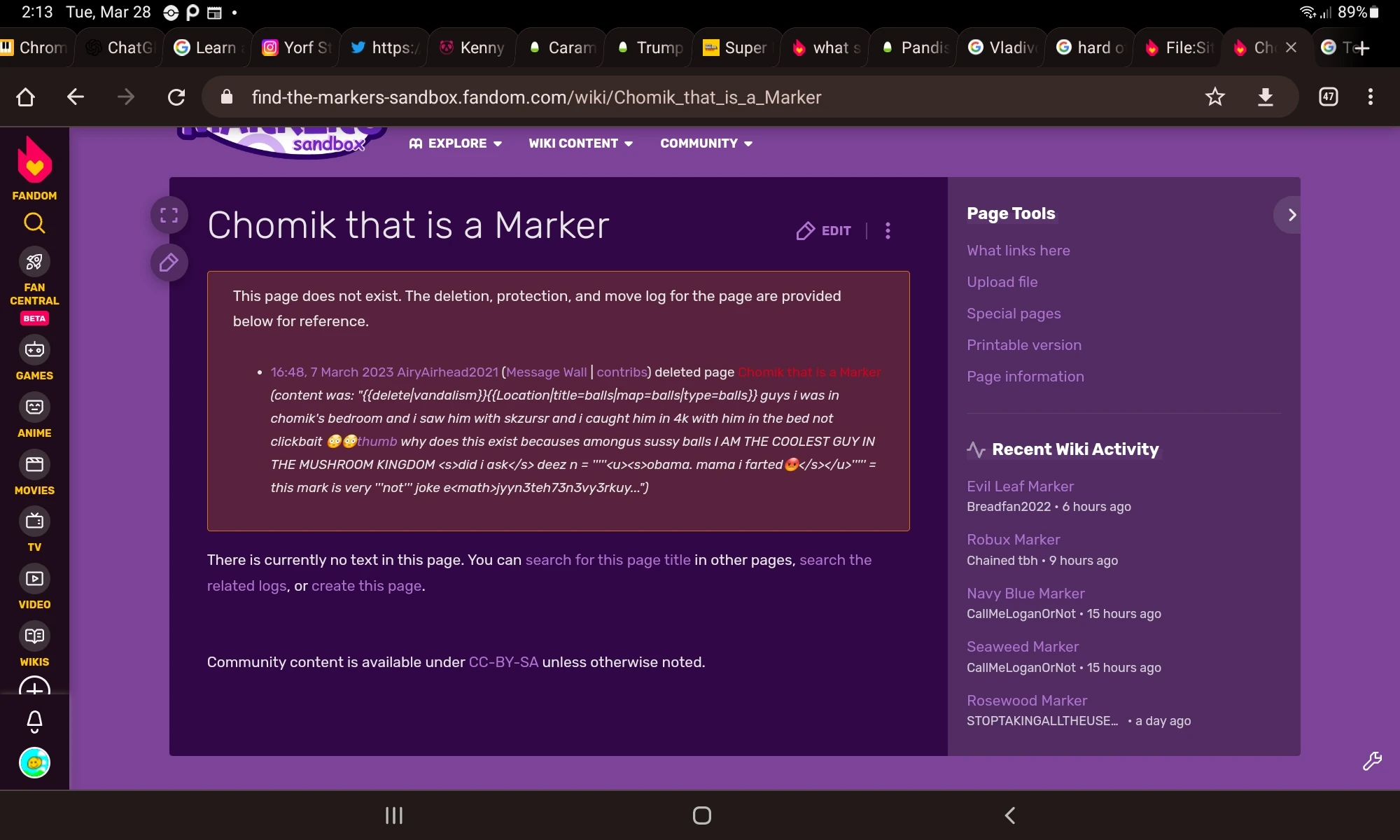The image size is (1400, 840).
Task: Click the Games controller icon
Action: point(34,349)
